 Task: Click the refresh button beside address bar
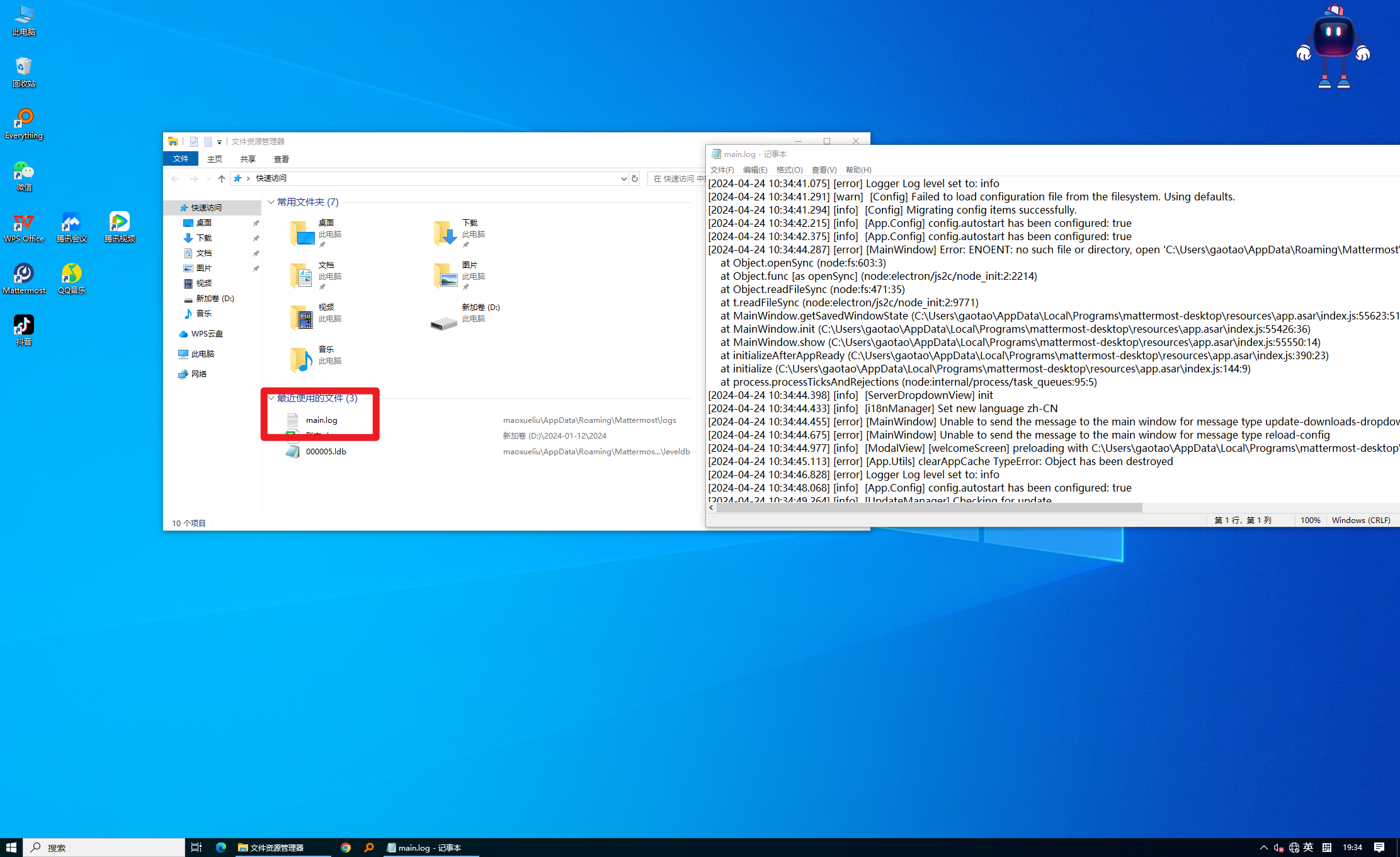click(635, 179)
